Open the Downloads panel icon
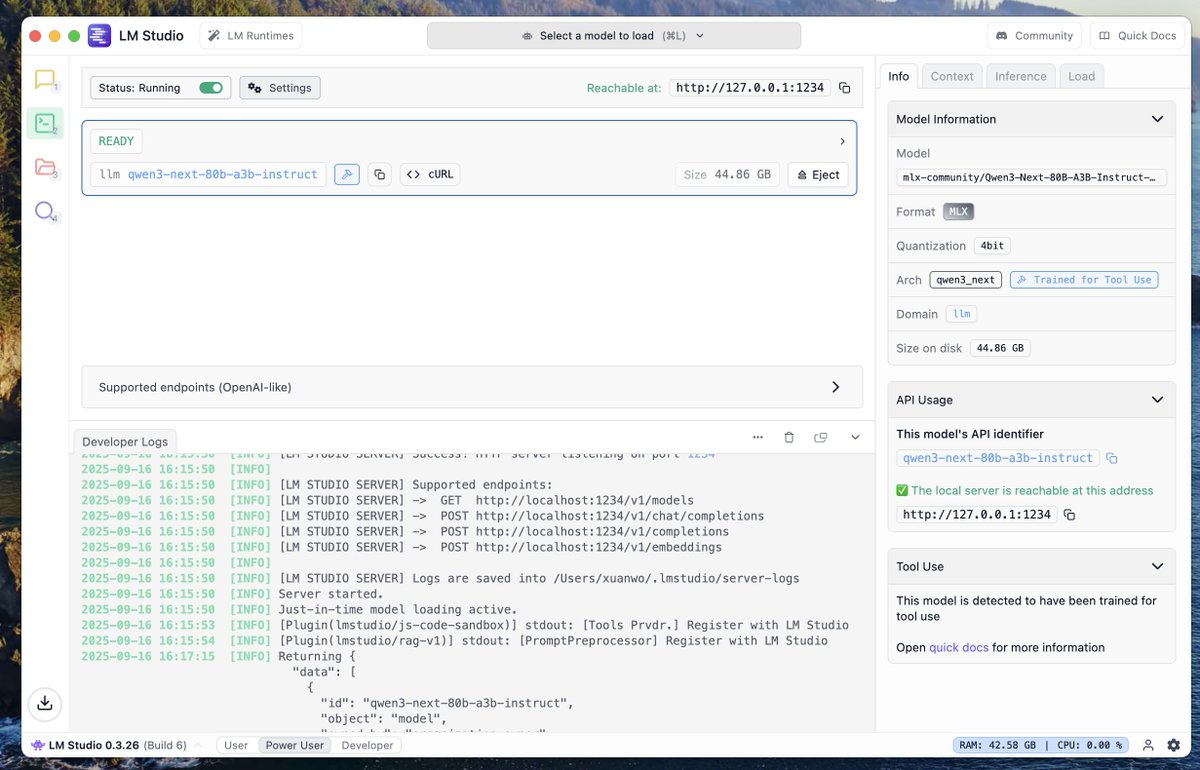 pyautogui.click(x=45, y=703)
